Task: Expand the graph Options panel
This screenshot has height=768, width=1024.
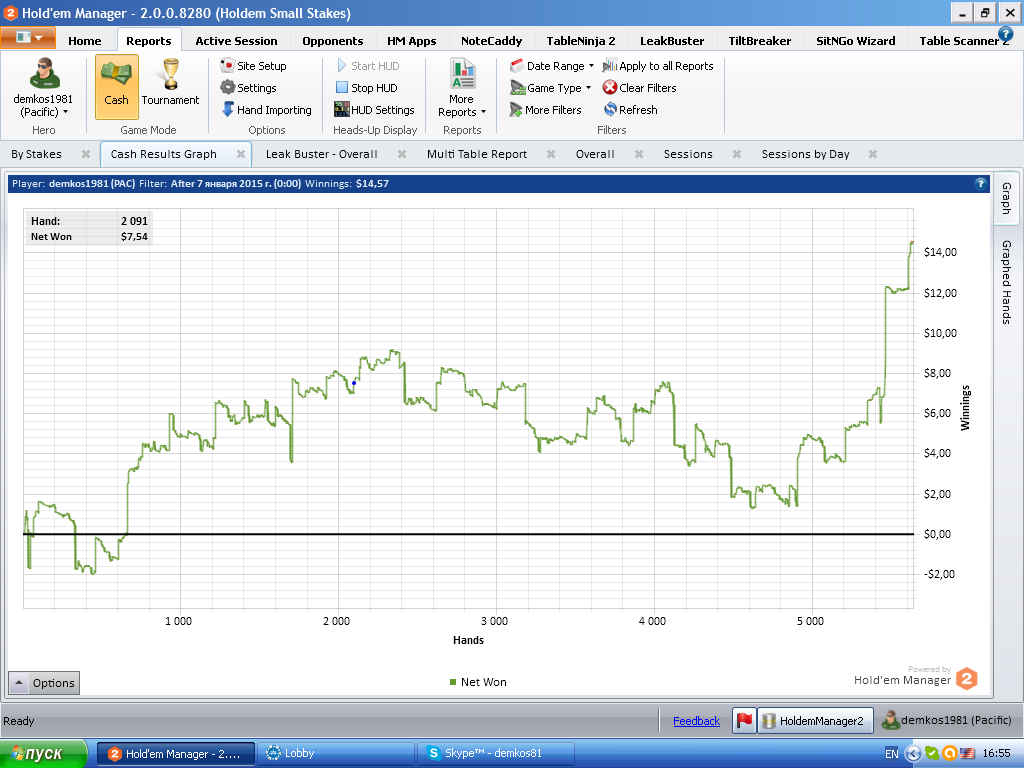Action: click(x=44, y=683)
